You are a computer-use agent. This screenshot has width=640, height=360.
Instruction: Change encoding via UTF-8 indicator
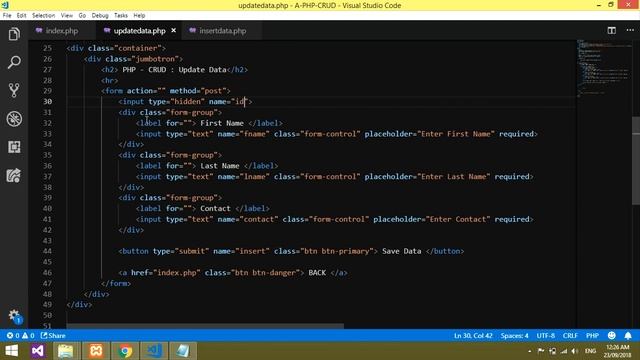[x=546, y=336]
